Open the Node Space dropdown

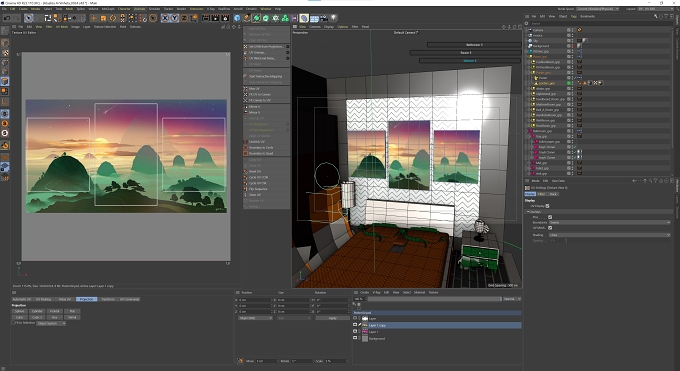click(x=598, y=9)
